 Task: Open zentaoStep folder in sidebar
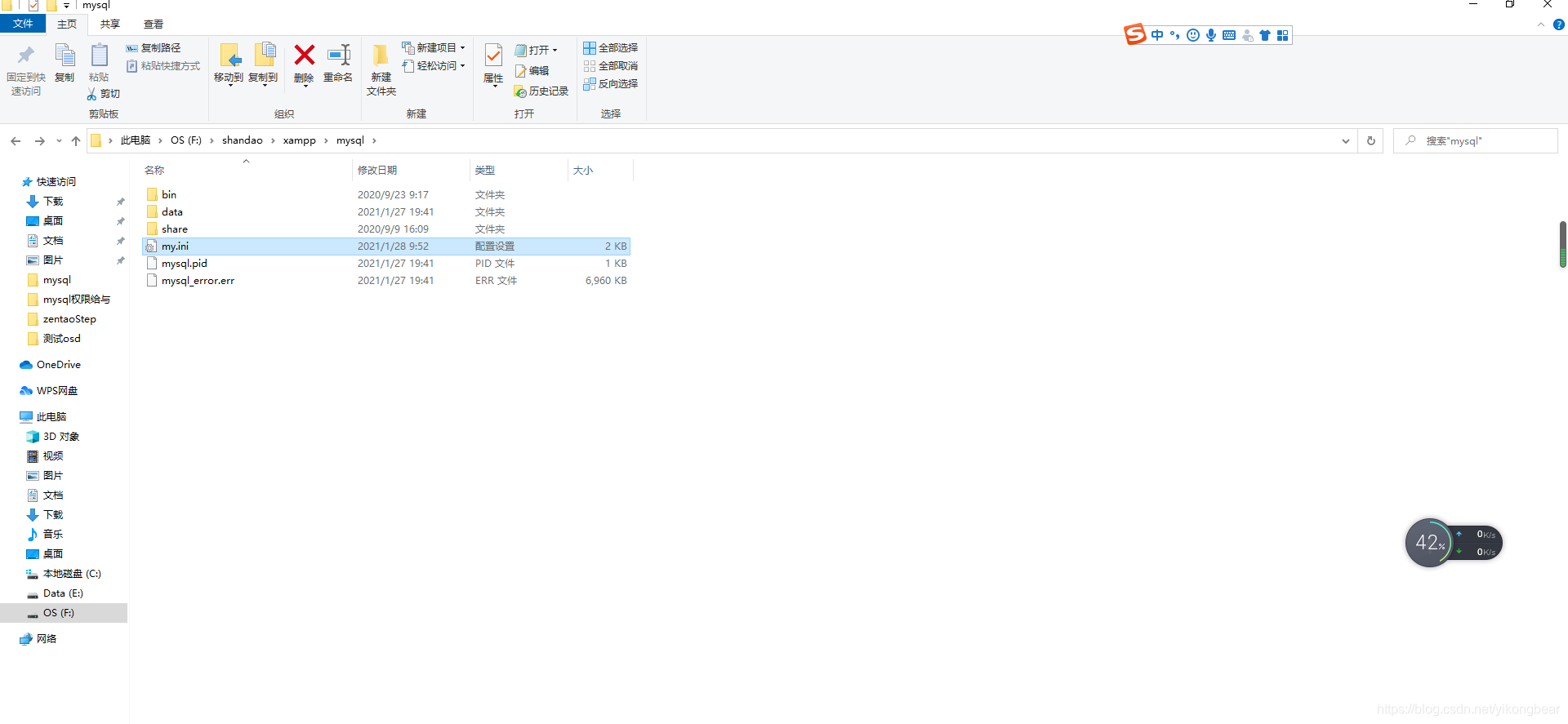(61, 319)
